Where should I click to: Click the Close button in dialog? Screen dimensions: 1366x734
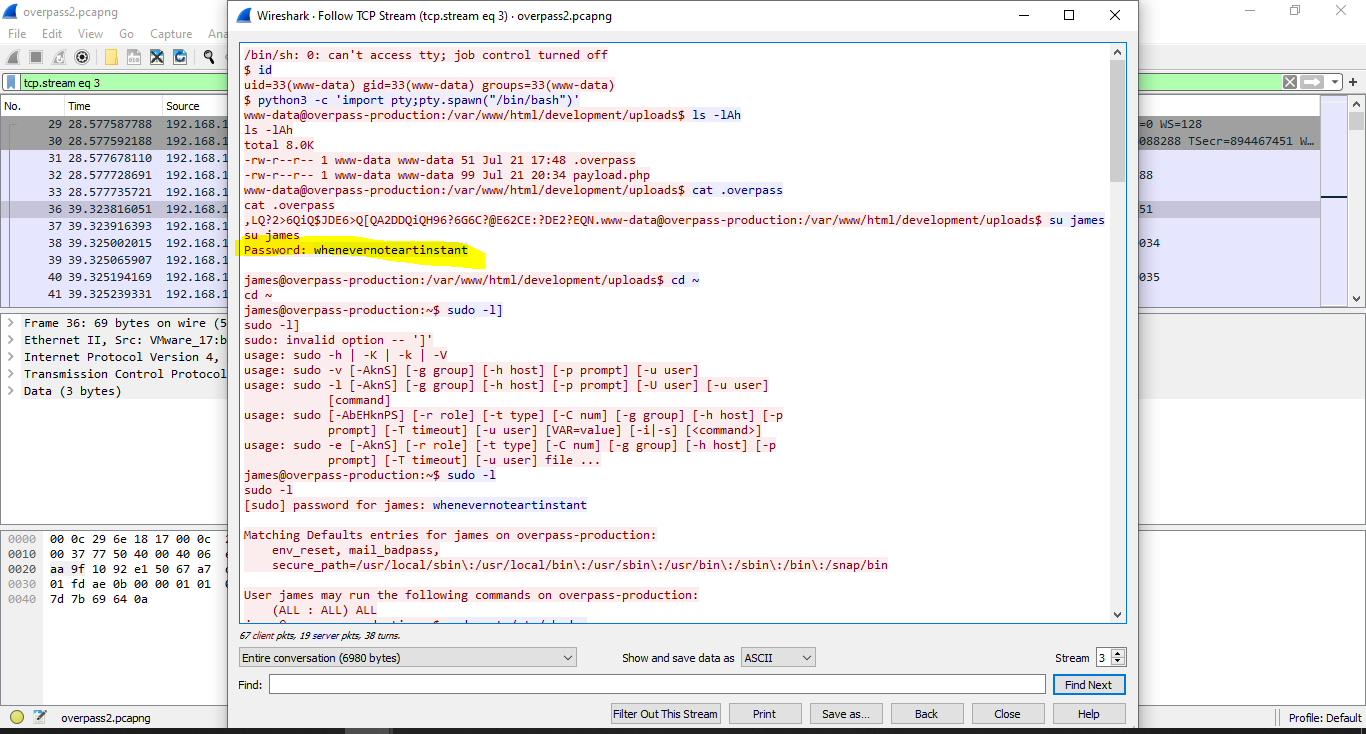[x=1008, y=714]
